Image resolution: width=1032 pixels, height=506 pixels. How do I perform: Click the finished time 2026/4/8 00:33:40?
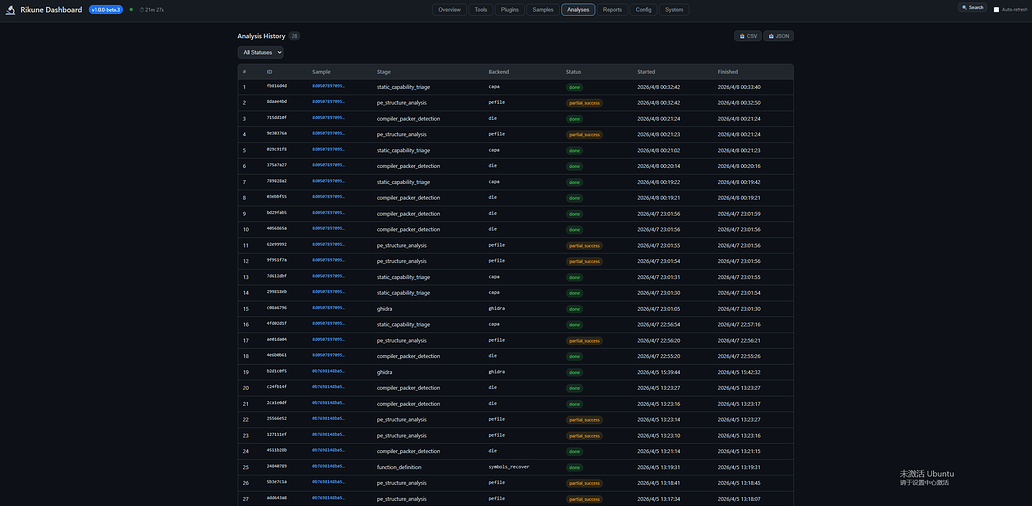739,87
